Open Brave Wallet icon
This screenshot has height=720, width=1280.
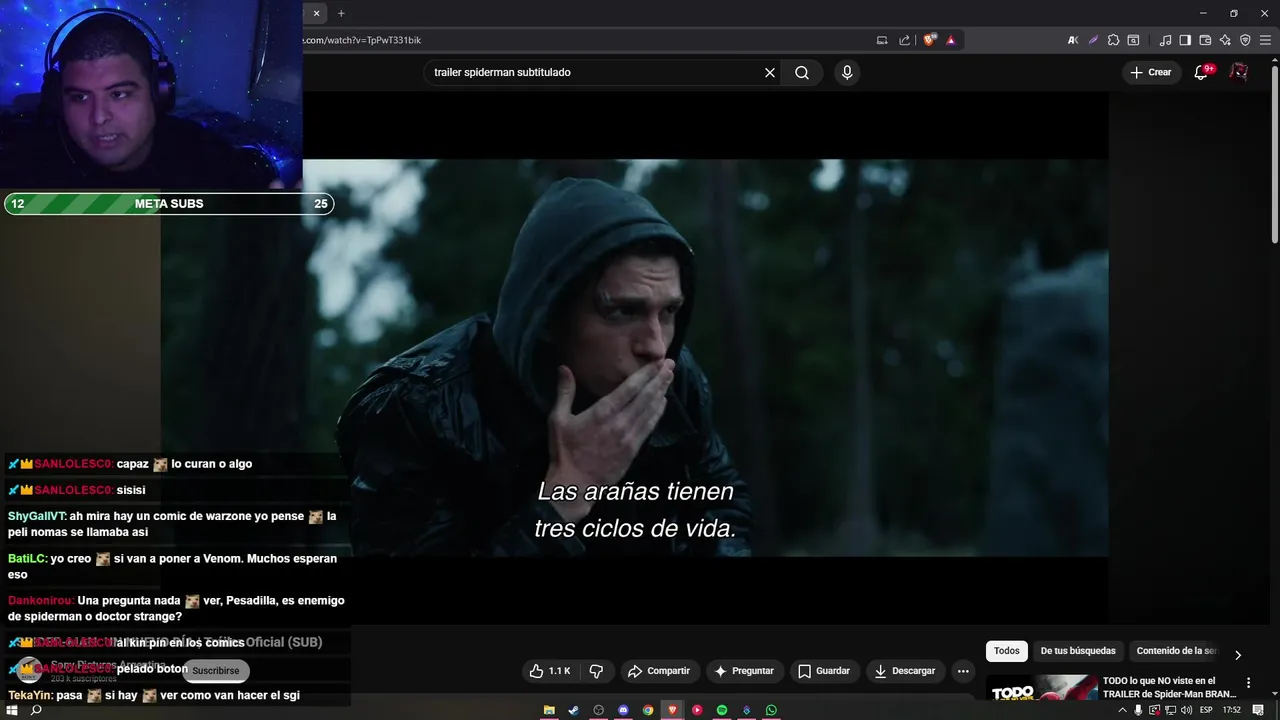[x=1205, y=40]
